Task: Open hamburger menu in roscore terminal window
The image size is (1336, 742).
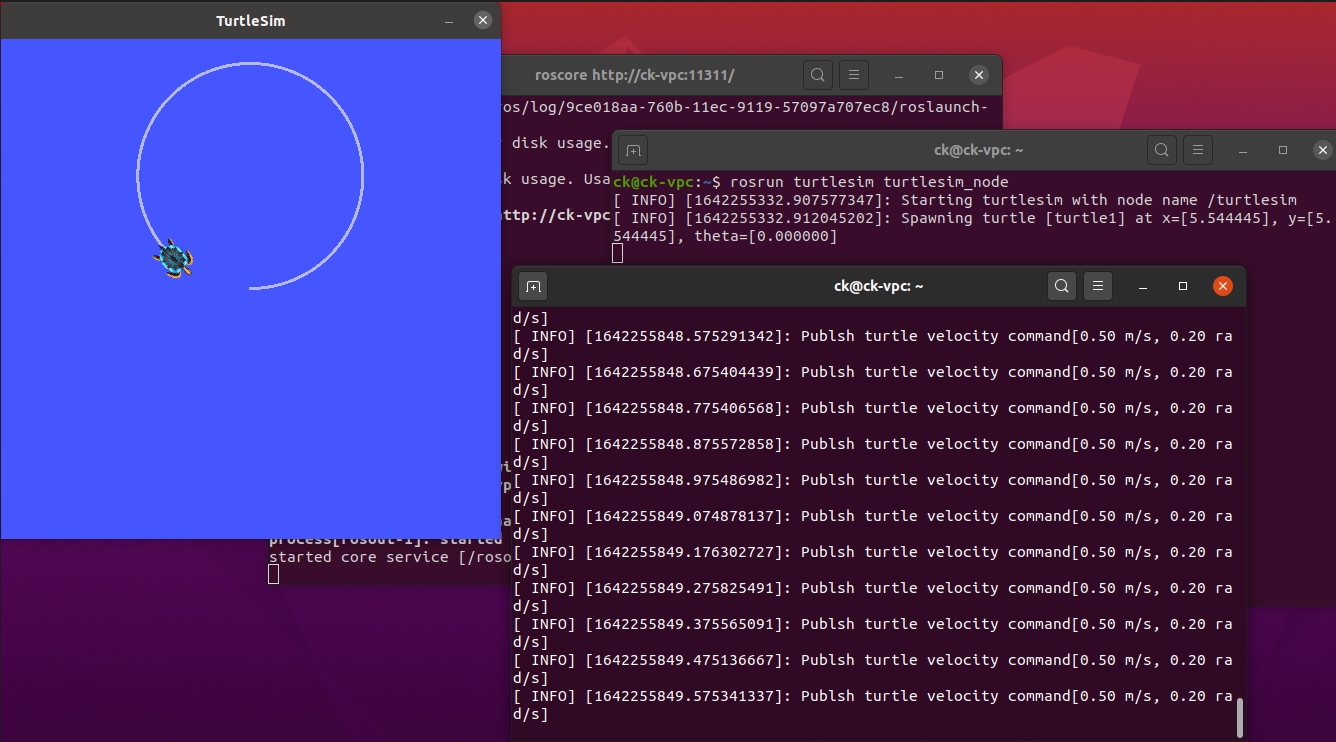Action: pyautogui.click(x=853, y=75)
